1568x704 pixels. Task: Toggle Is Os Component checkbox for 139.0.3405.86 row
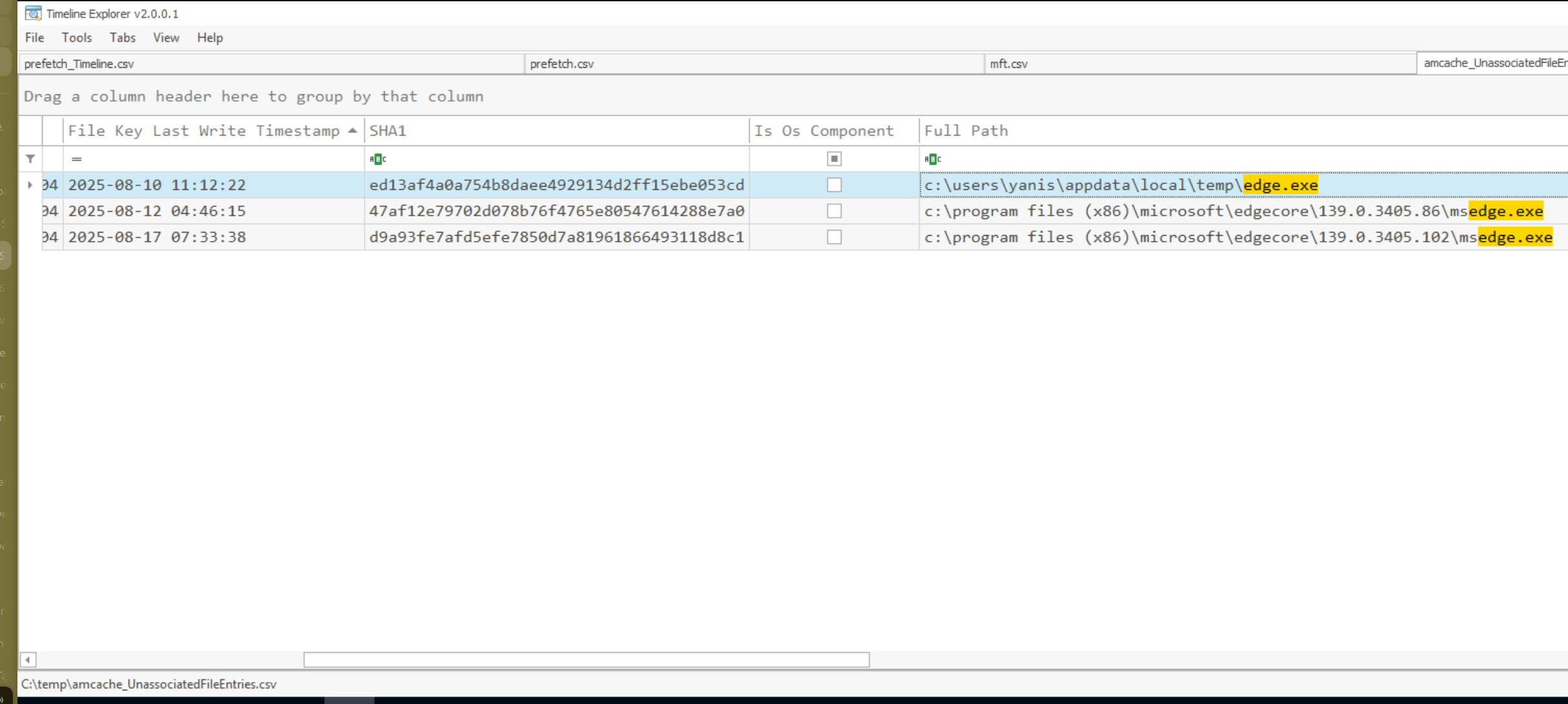[834, 211]
